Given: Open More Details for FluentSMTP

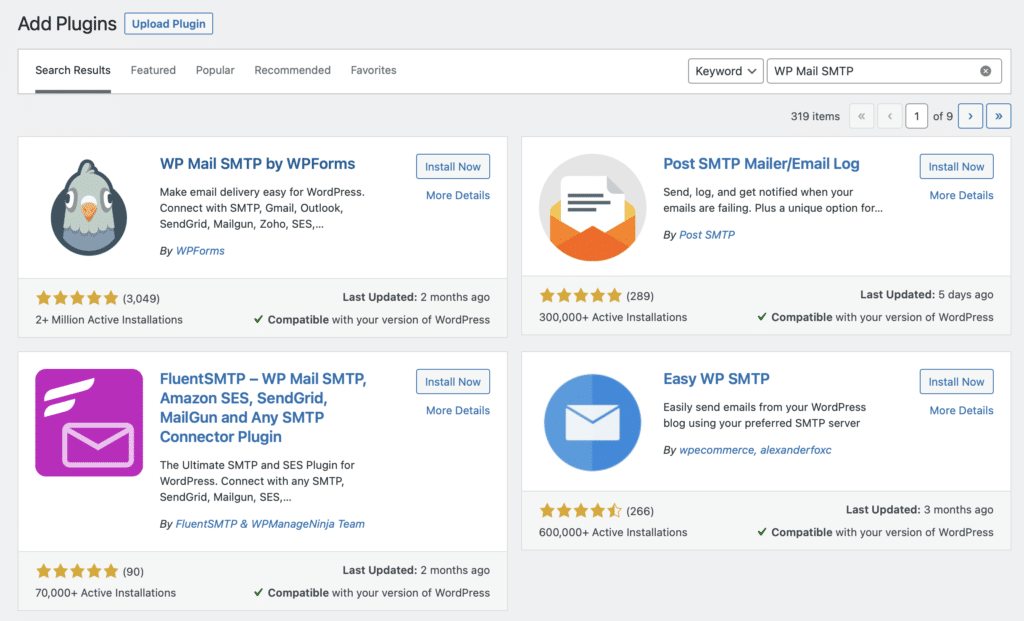Looking at the screenshot, I should click(457, 410).
